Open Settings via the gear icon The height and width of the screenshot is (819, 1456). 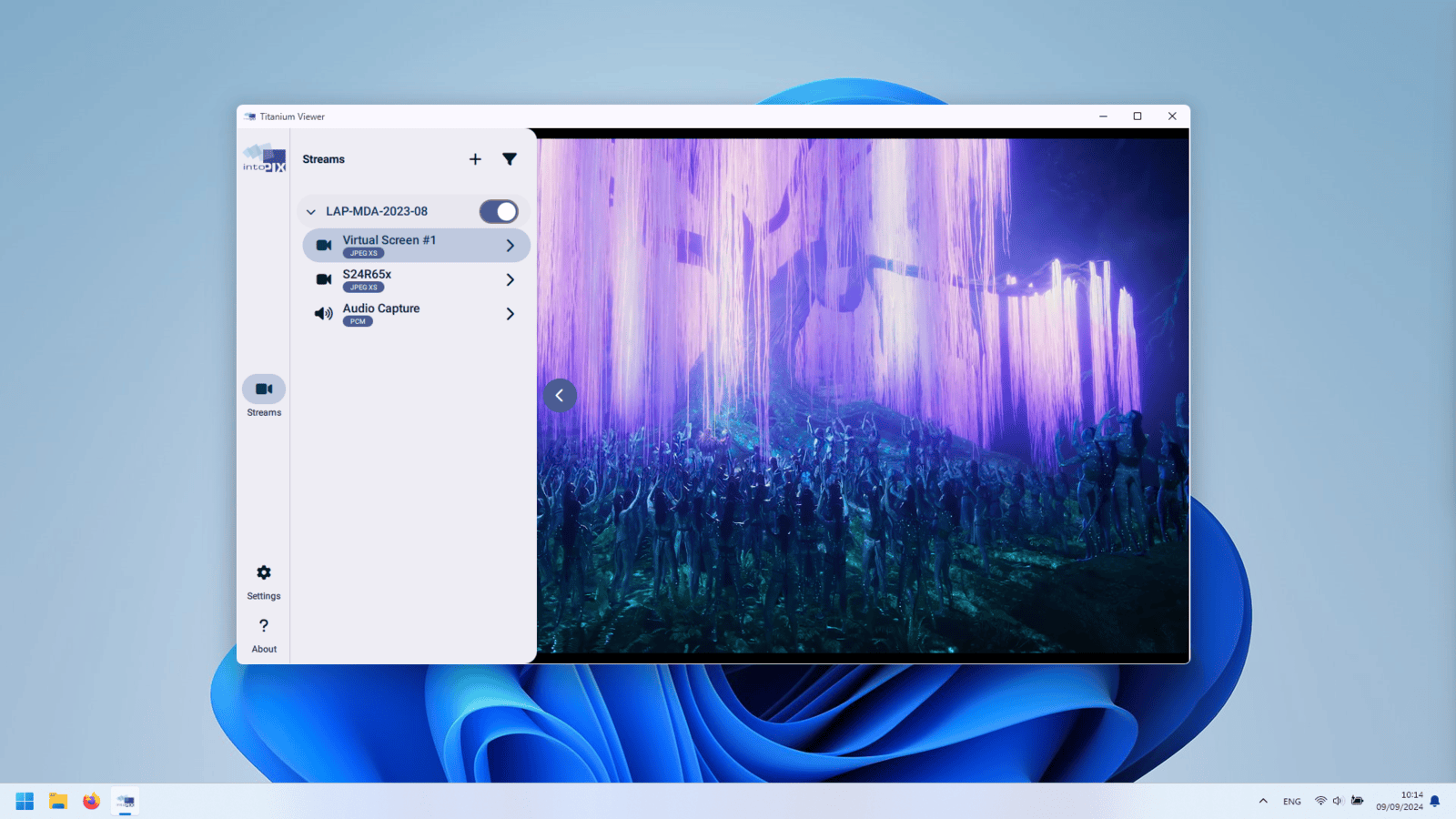[264, 573]
